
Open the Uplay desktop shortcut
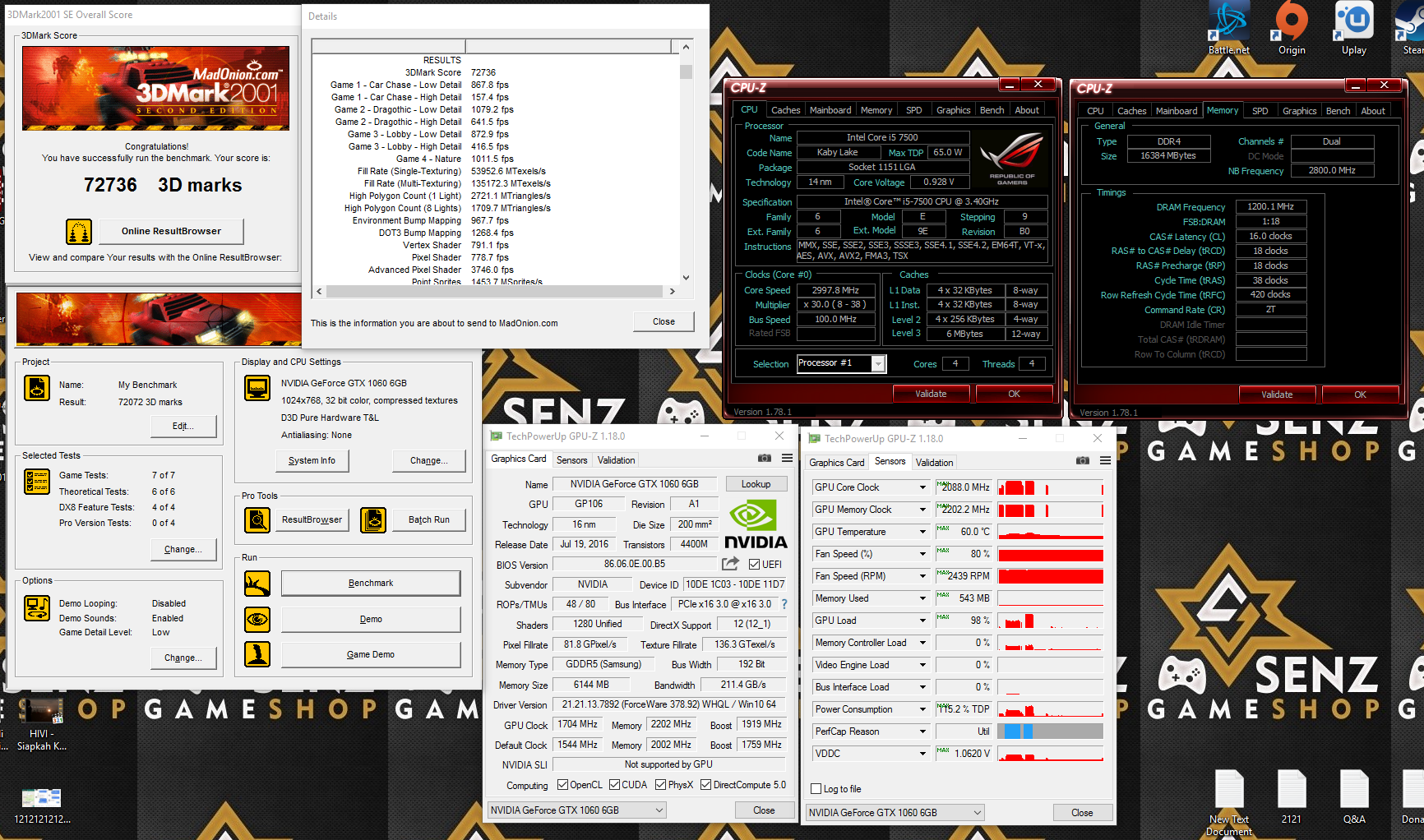coord(1354,30)
